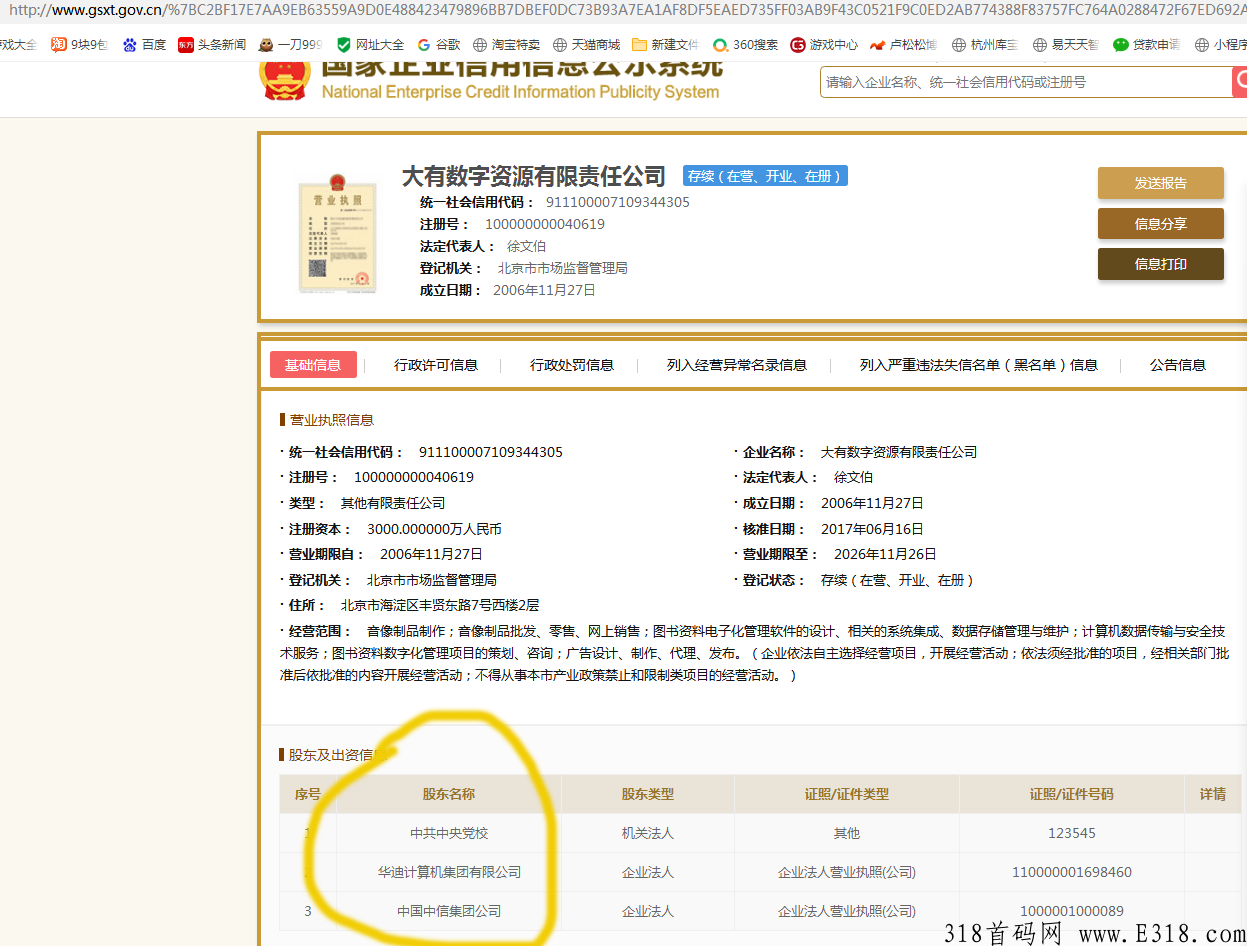Open the 360搜索 bookmark

(745, 45)
